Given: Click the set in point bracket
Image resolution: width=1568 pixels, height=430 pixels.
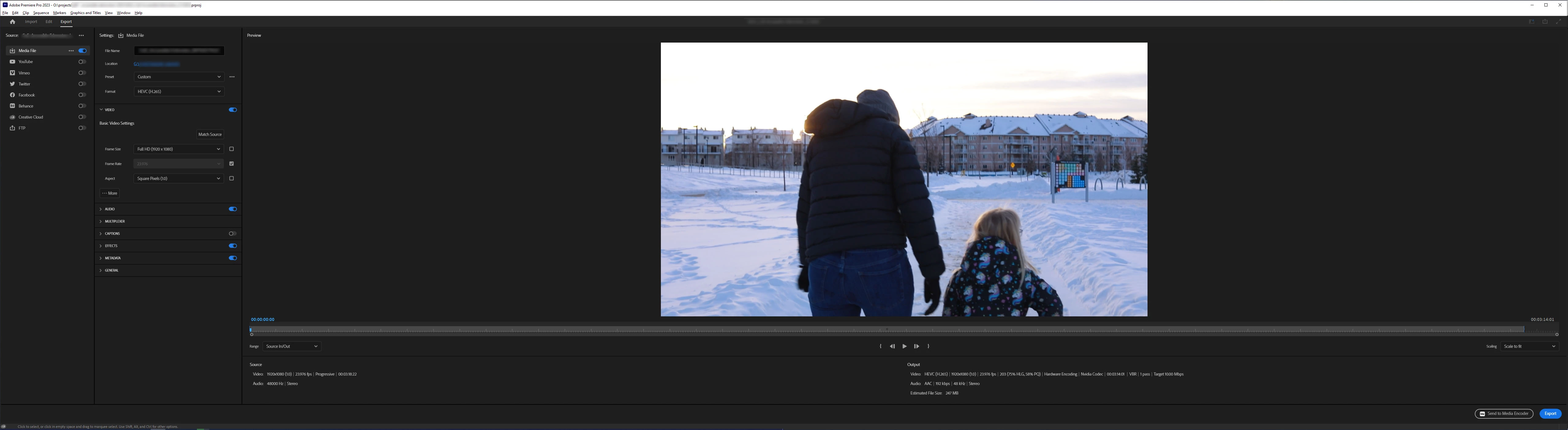Looking at the screenshot, I should point(880,347).
